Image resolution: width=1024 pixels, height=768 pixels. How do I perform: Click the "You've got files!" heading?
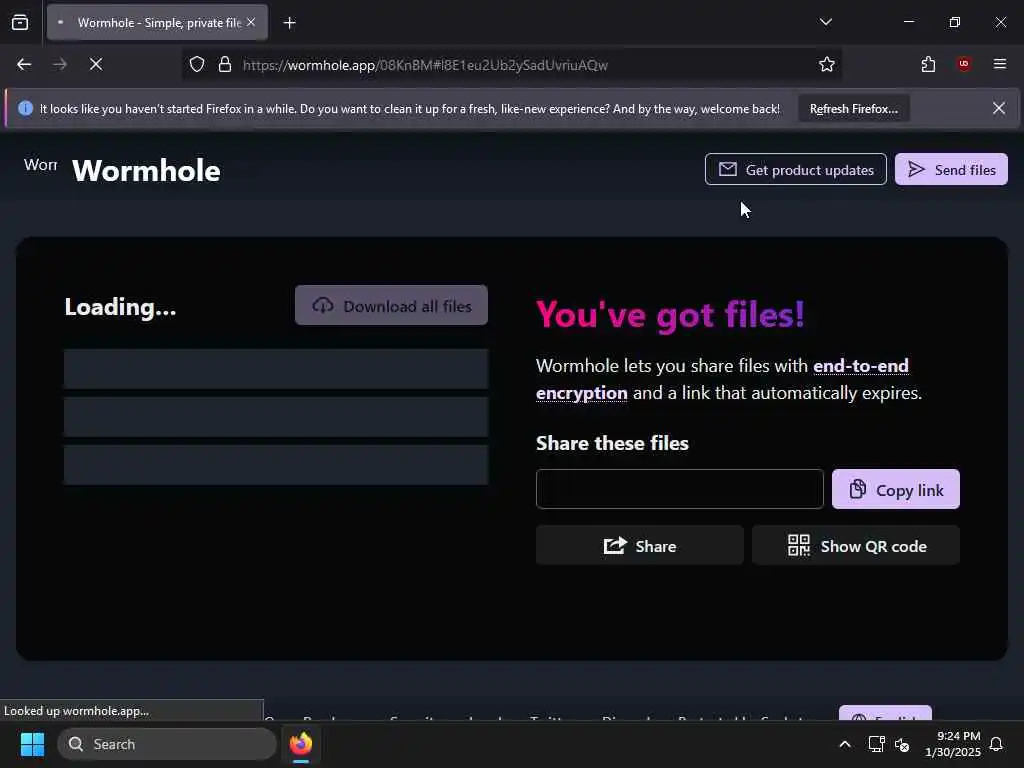[670, 315]
